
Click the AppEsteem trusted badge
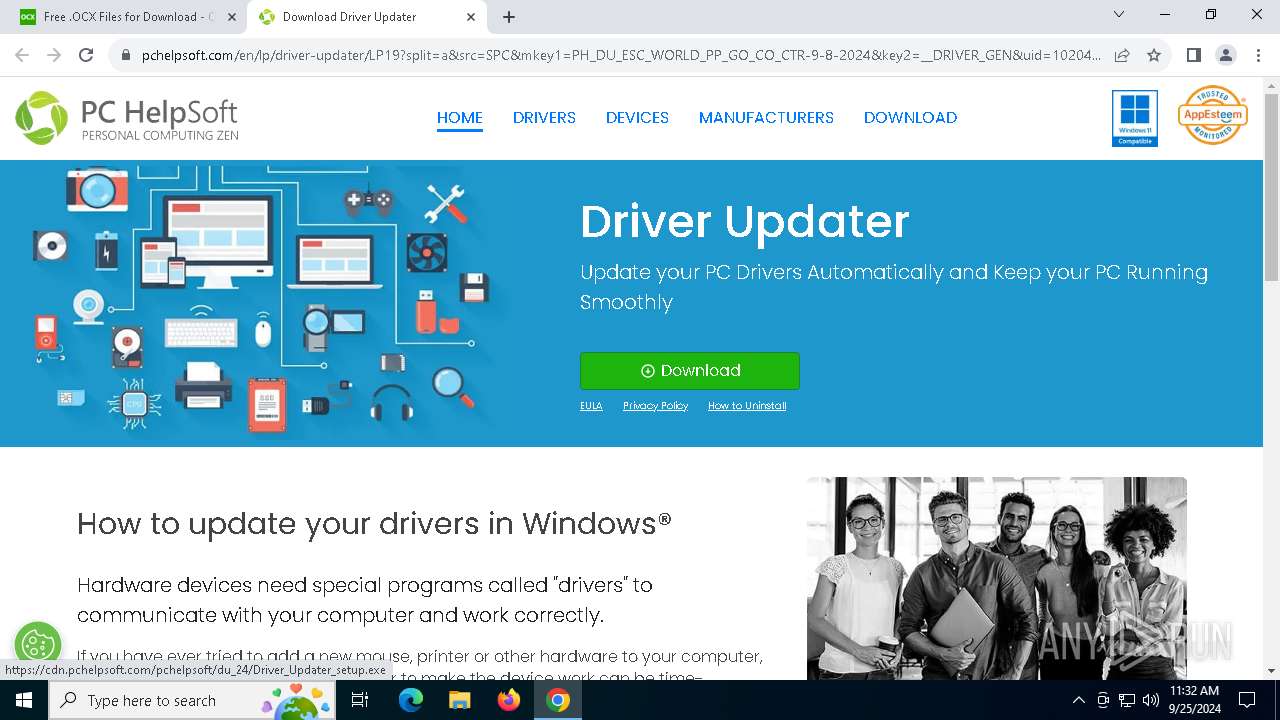1213,115
